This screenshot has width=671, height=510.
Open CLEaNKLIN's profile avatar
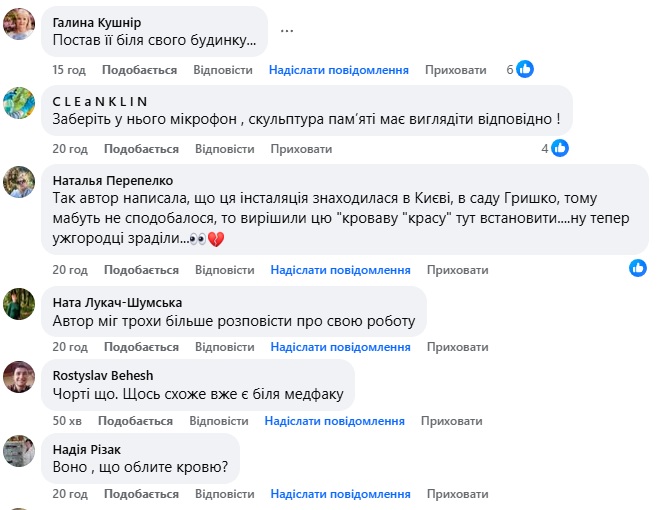point(20,103)
